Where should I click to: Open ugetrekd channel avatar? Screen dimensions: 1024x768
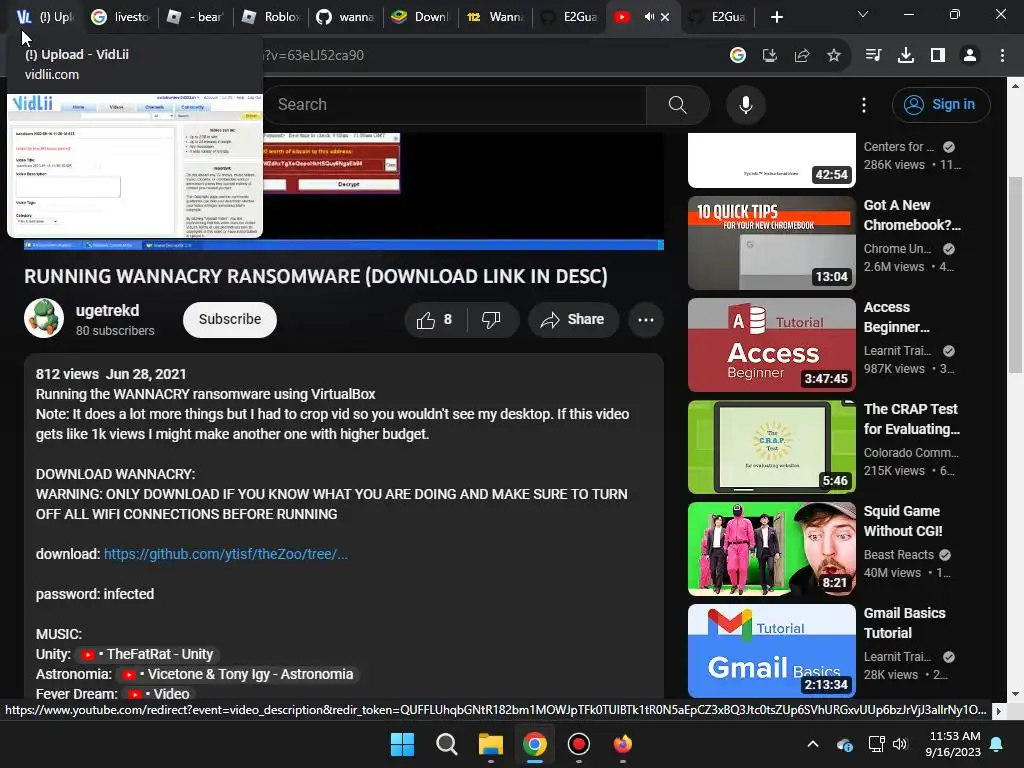44,319
